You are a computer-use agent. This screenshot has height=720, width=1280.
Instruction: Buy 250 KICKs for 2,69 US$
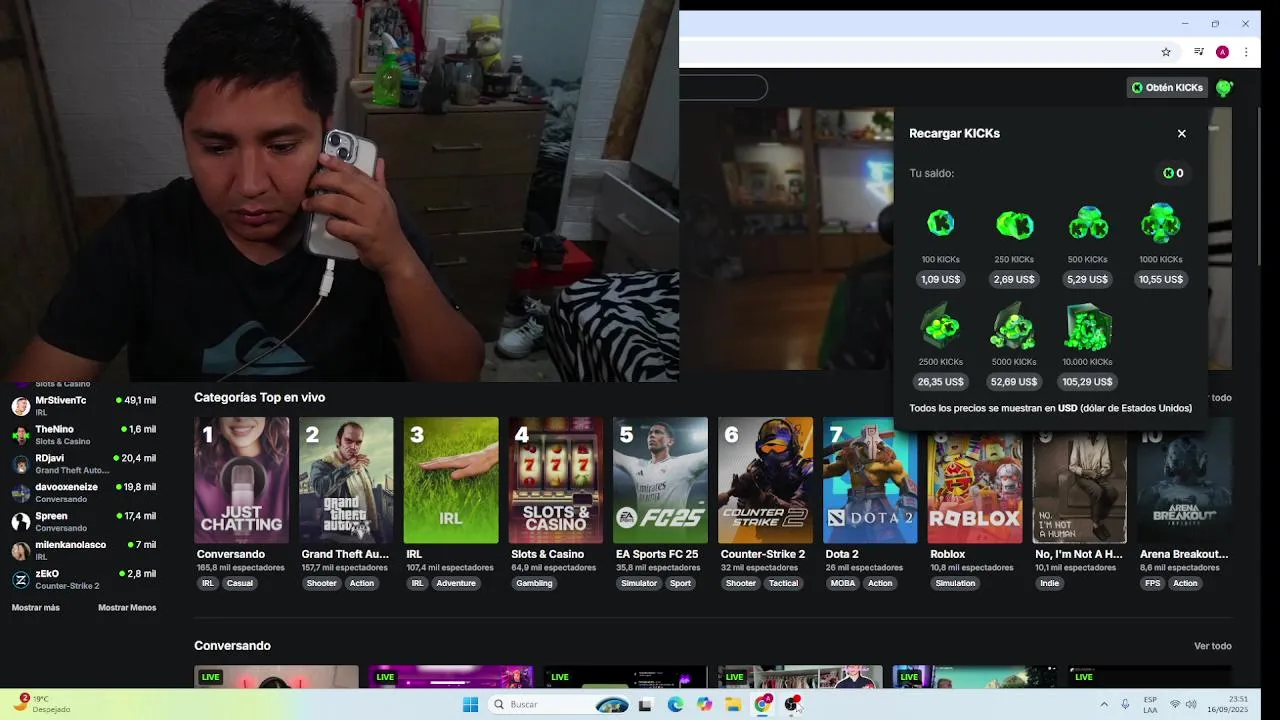[x=1014, y=280]
